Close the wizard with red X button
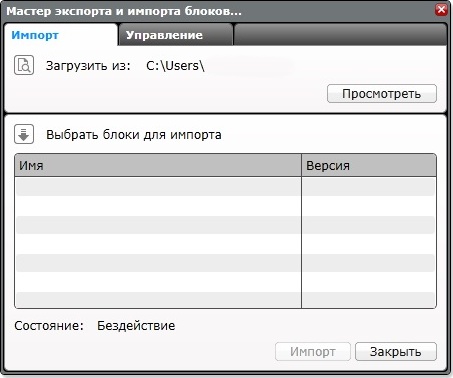Screen dimensions: 453x378 (441, 10)
